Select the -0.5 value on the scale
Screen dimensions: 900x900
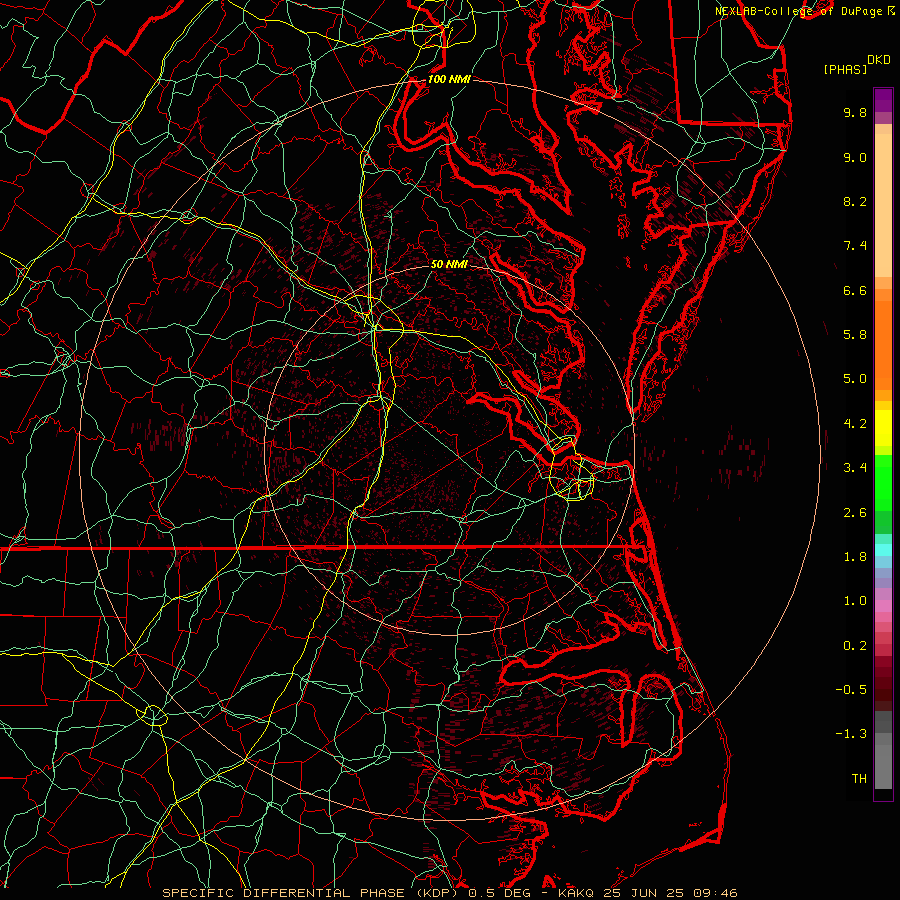click(851, 690)
